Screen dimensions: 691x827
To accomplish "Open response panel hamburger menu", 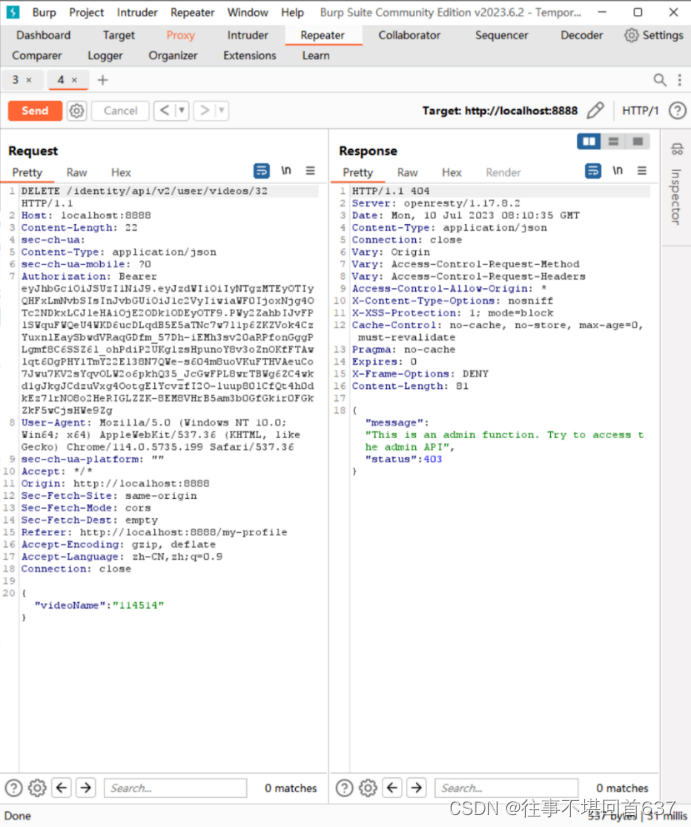I will point(642,170).
